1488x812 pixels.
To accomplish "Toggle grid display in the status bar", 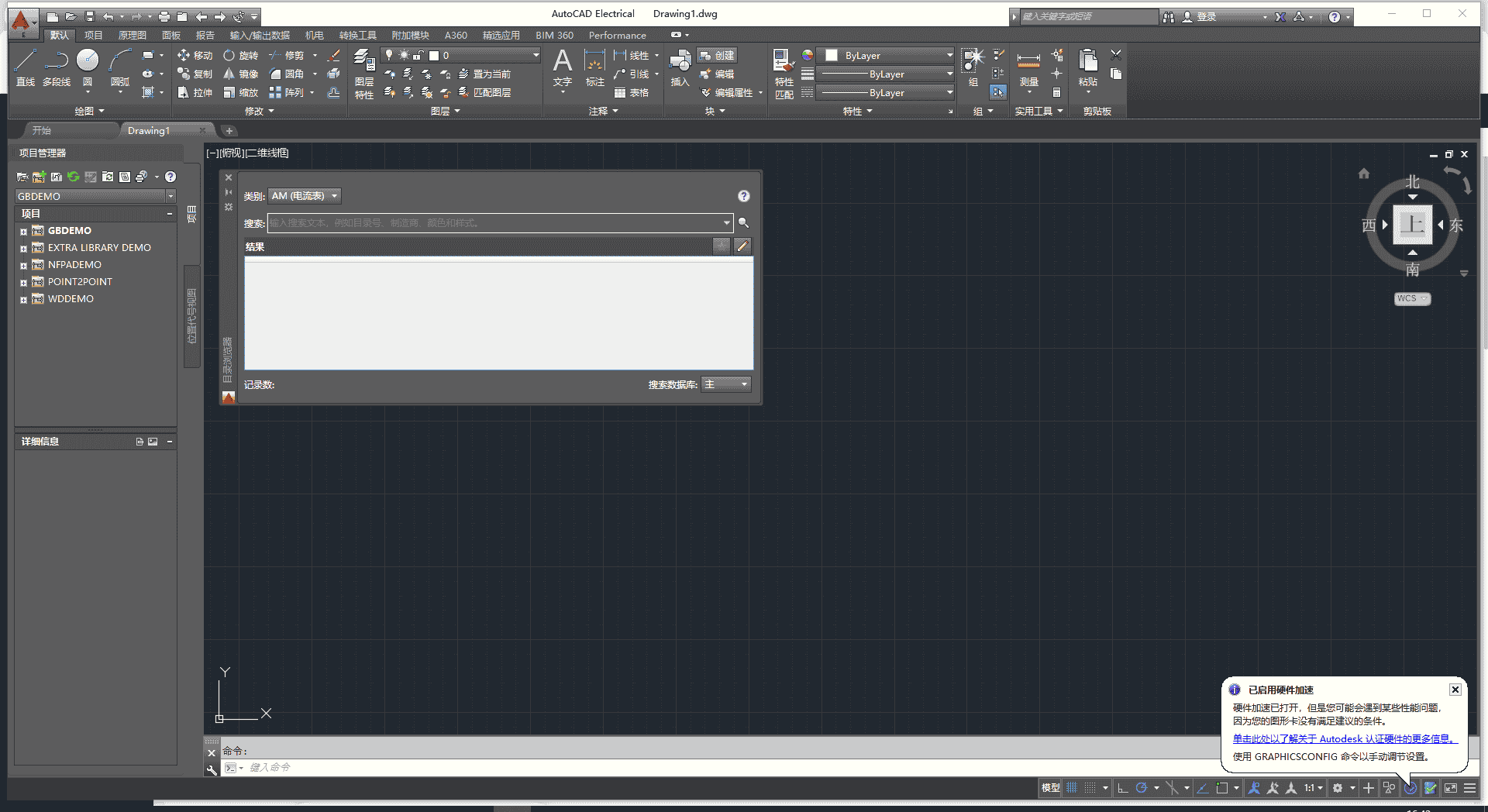I will point(1072,787).
